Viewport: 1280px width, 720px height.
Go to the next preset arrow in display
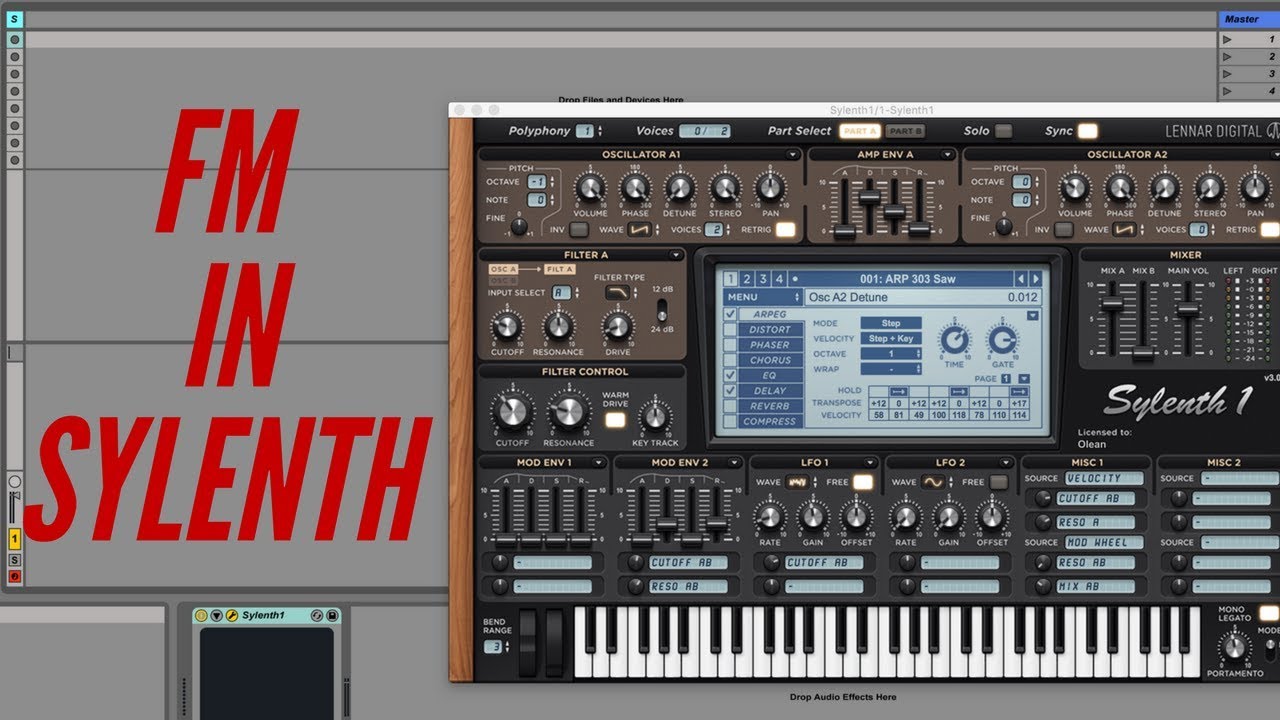point(1036,279)
